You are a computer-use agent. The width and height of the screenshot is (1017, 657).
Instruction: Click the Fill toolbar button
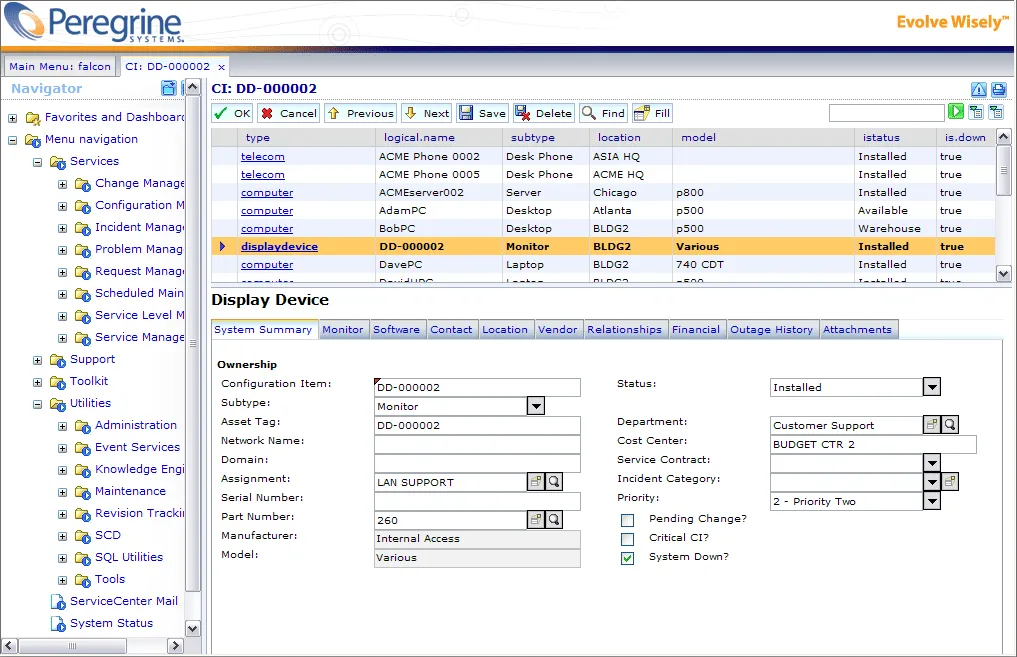click(652, 113)
